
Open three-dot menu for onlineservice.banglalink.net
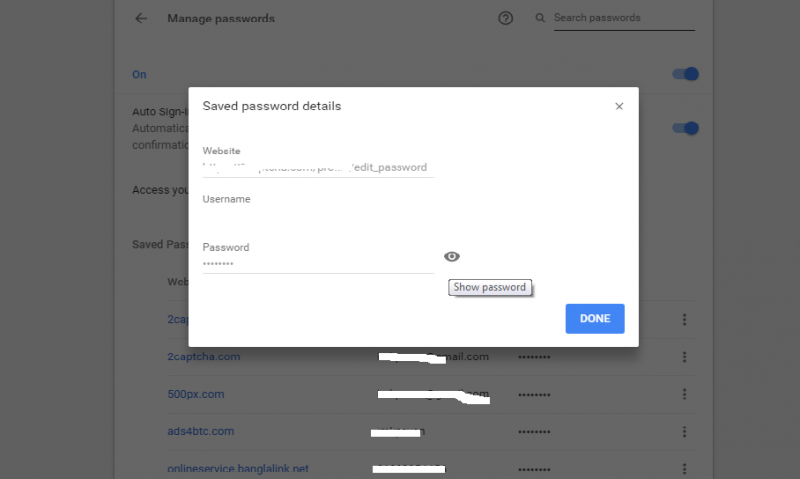[x=685, y=468]
